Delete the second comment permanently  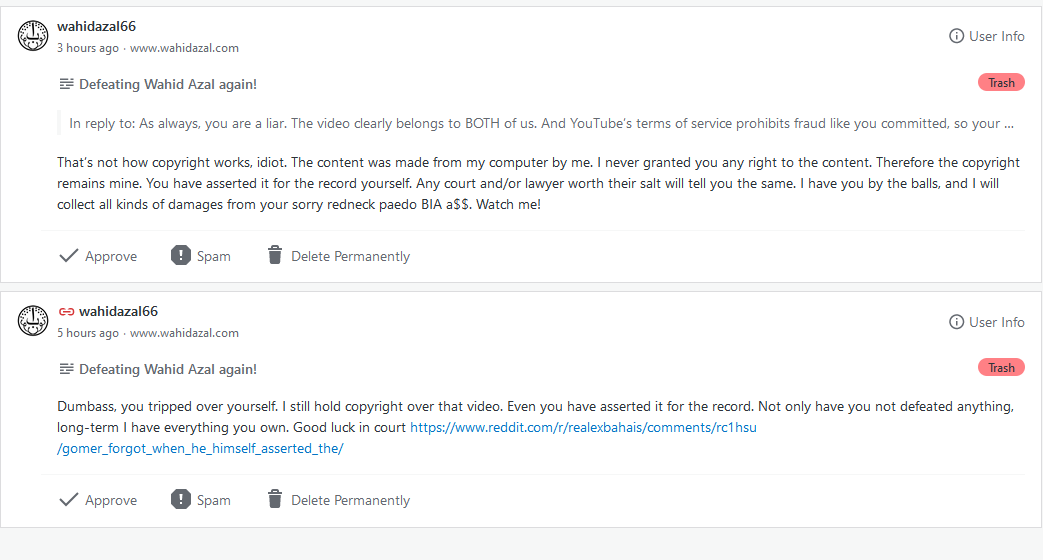[x=338, y=500]
